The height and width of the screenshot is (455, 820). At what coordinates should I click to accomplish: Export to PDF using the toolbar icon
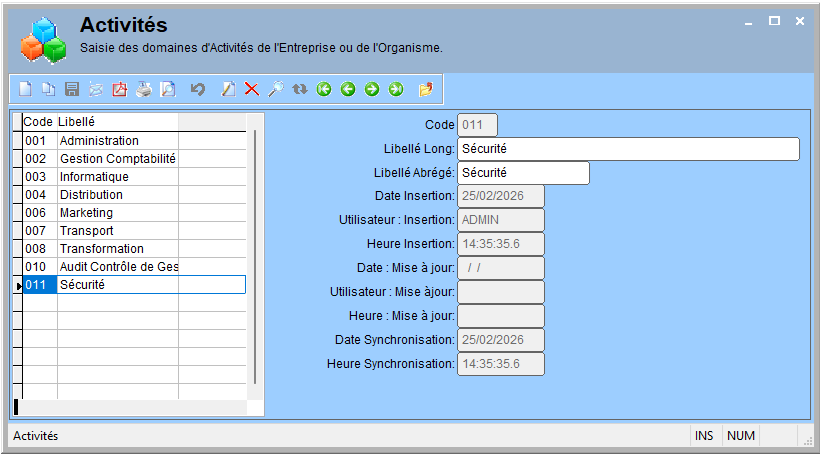120,89
